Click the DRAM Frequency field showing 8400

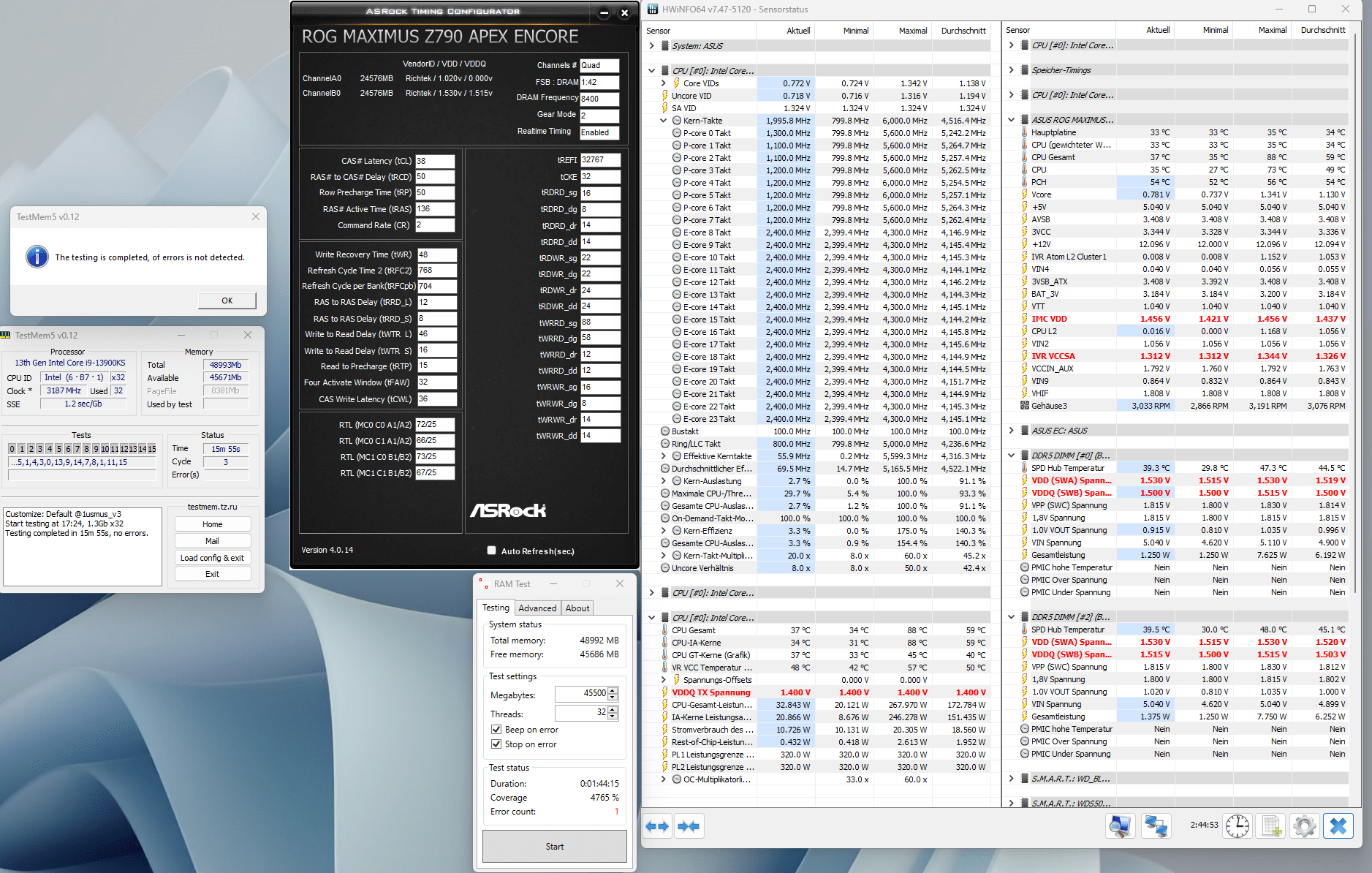click(x=599, y=99)
